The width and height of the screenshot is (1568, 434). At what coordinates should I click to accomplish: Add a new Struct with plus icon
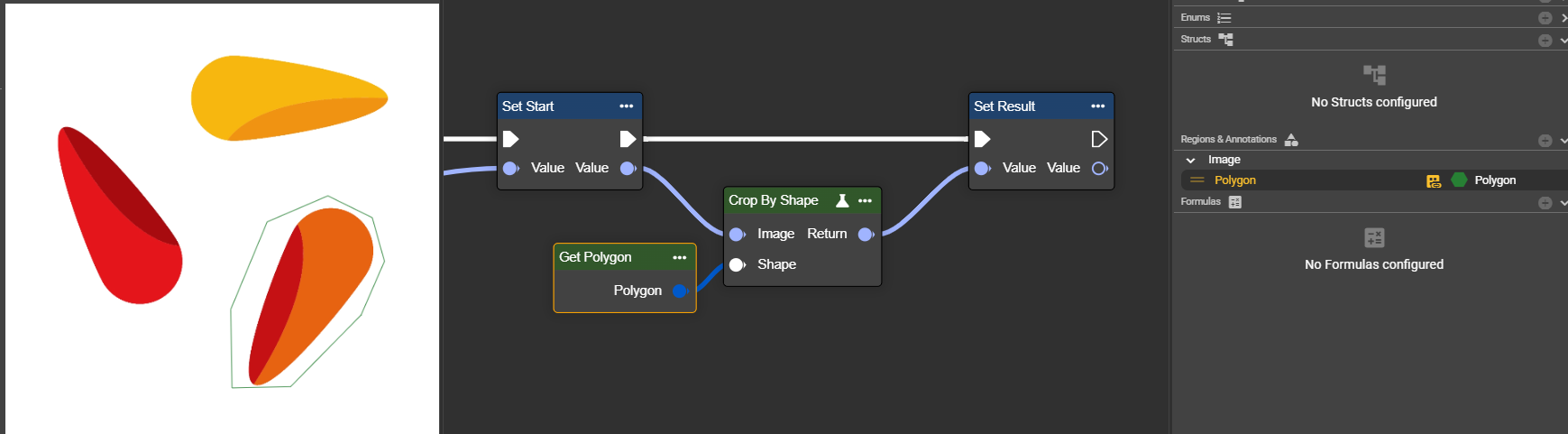1545,40
